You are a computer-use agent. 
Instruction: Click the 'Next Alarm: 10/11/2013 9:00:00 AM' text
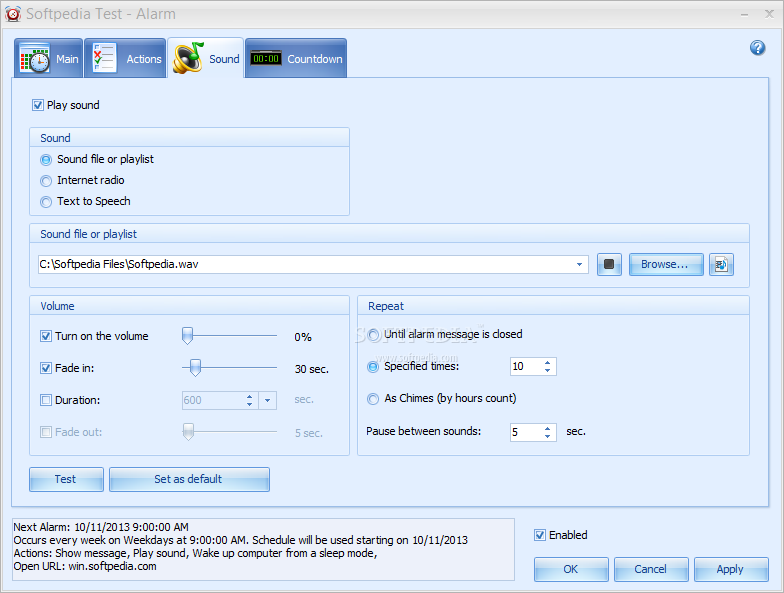pos(101,527)
